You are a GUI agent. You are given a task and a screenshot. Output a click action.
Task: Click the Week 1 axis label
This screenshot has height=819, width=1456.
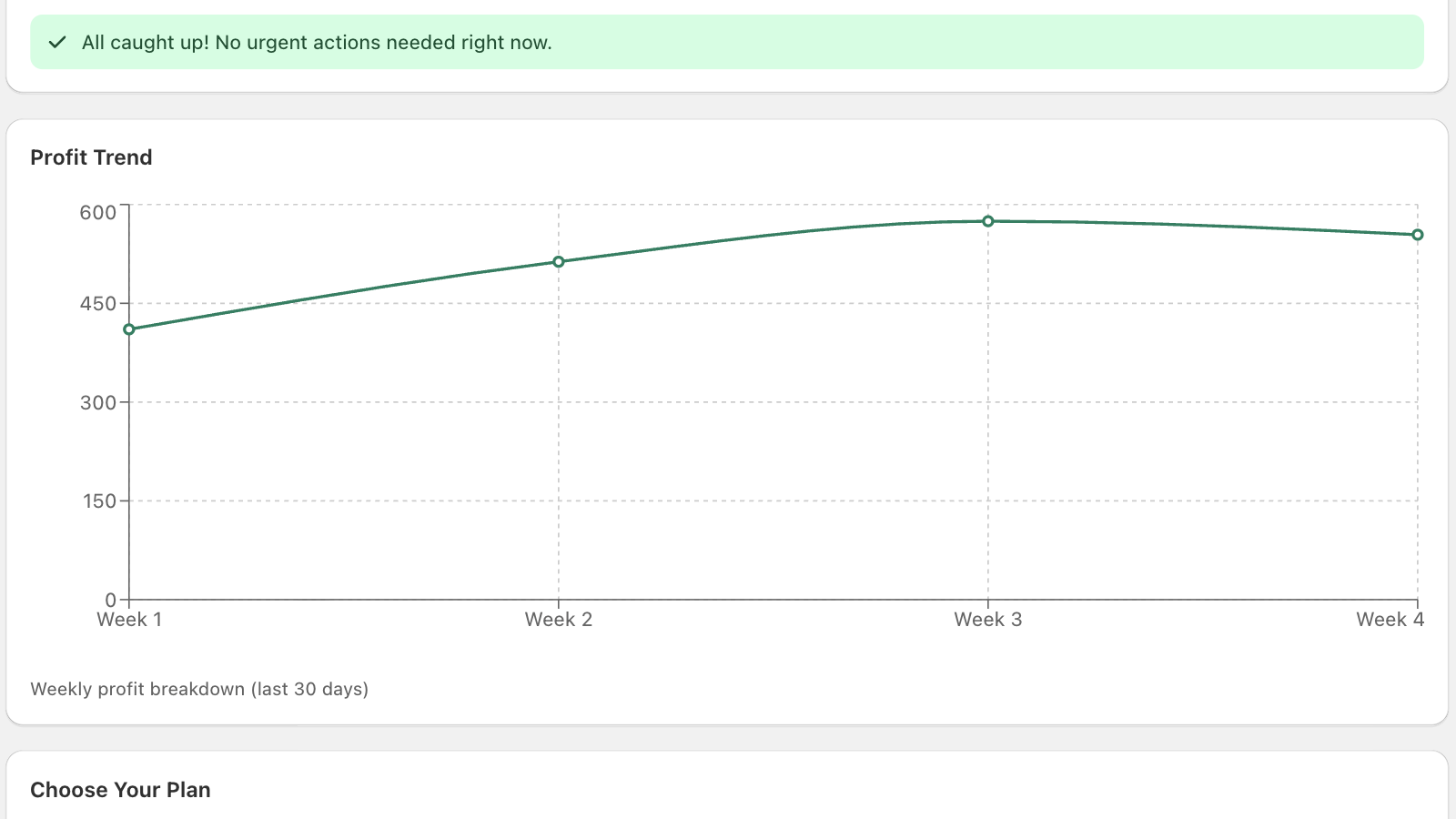pyautogui.click(x=129, y=619)
